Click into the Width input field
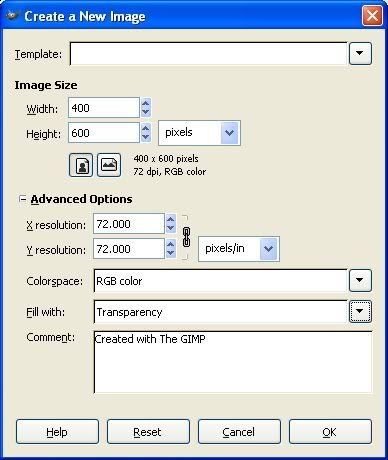 click(x=104, y=108)
